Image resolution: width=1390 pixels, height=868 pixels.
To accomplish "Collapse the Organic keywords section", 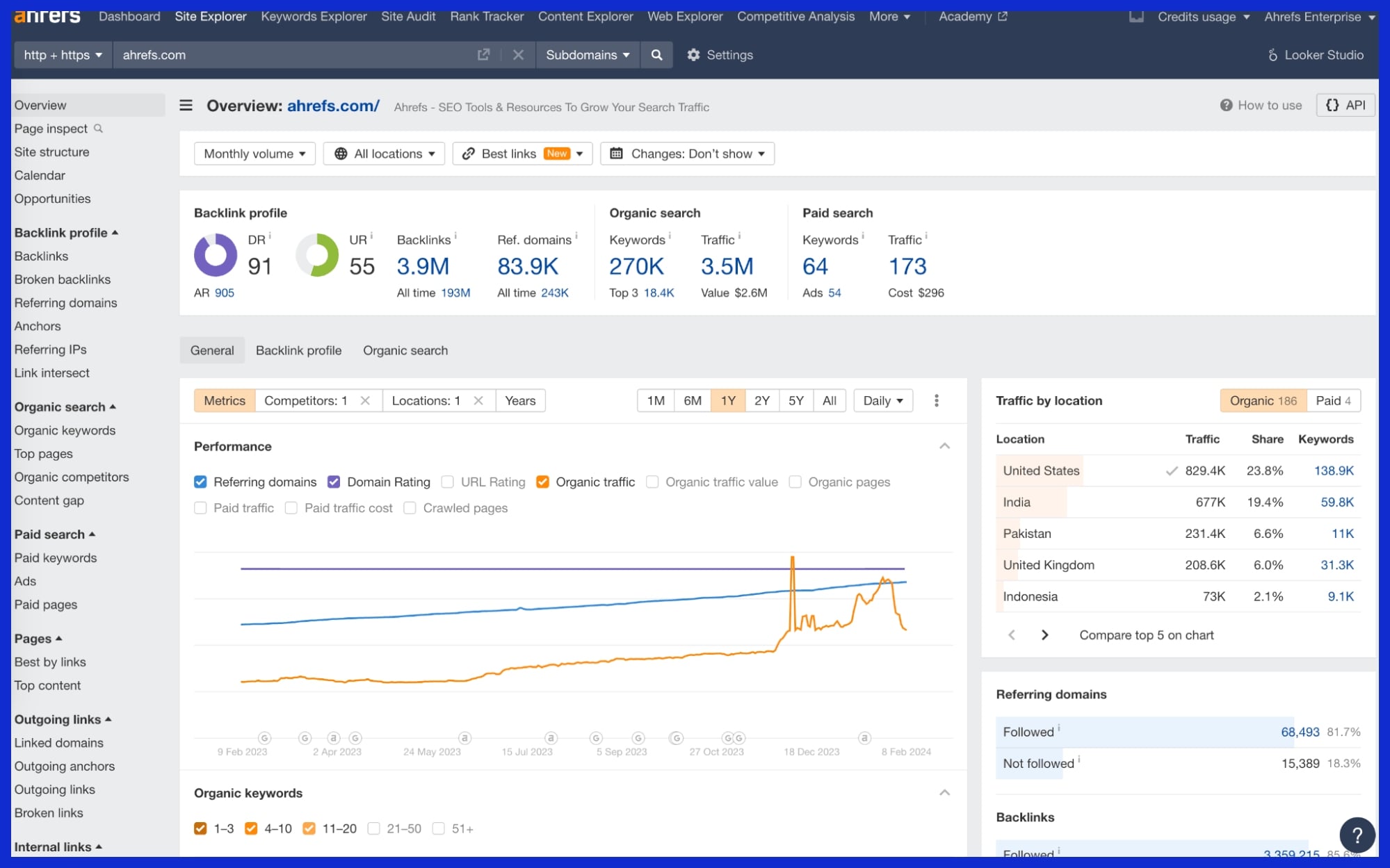I will click(x=944, y=793).
